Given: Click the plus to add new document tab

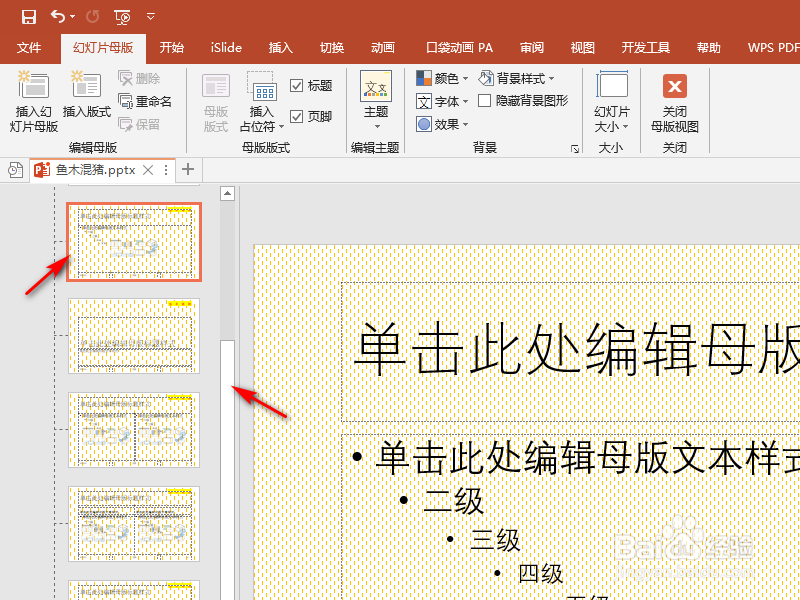Looking at the screenshot, I should click(x=188, y=169).
